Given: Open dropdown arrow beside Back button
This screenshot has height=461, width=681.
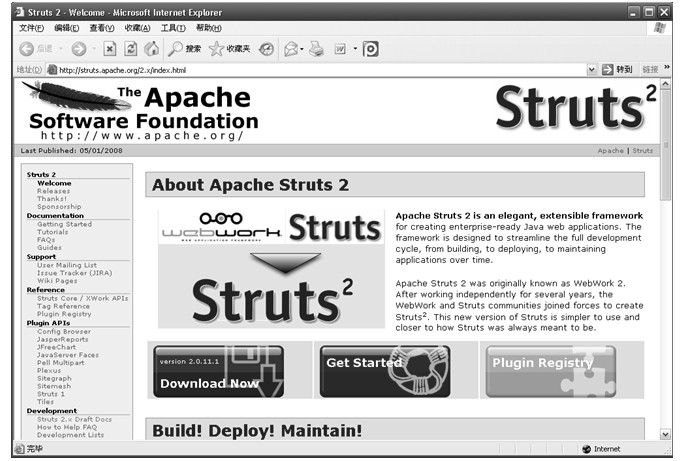Looking at the screenshot, I should [61, 48].
